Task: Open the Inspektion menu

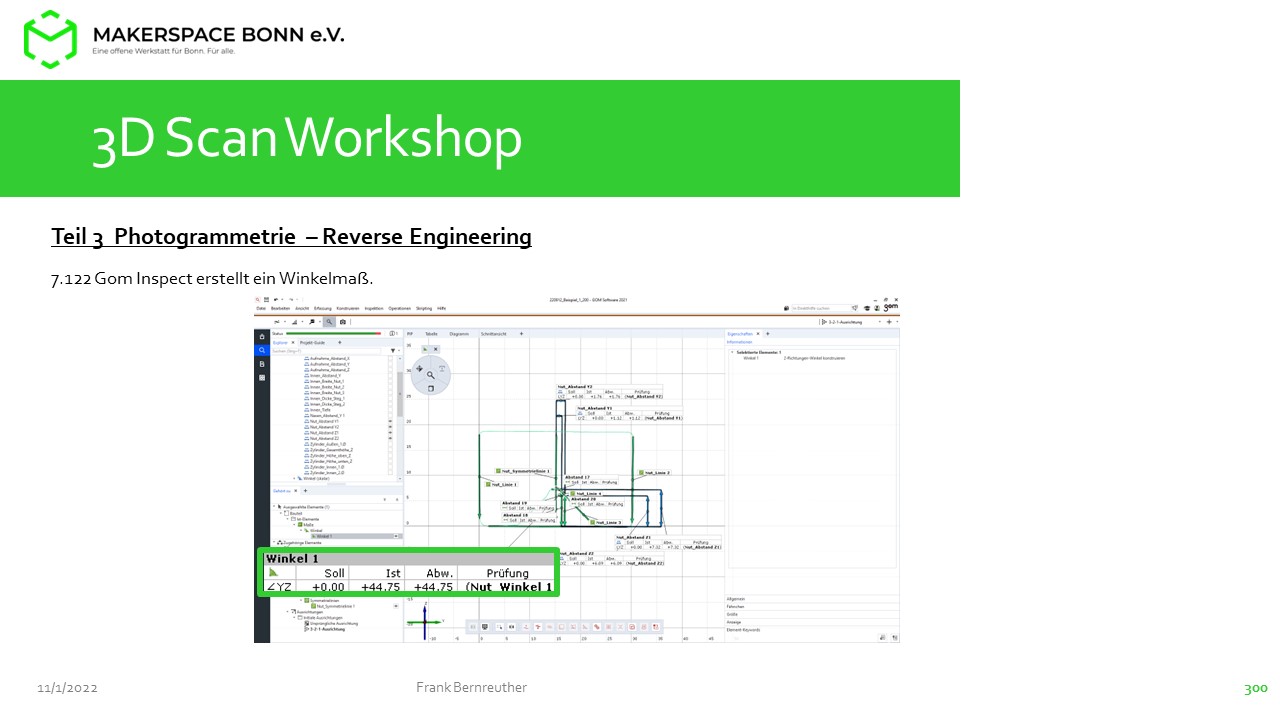Action: [x=374, y=308]
